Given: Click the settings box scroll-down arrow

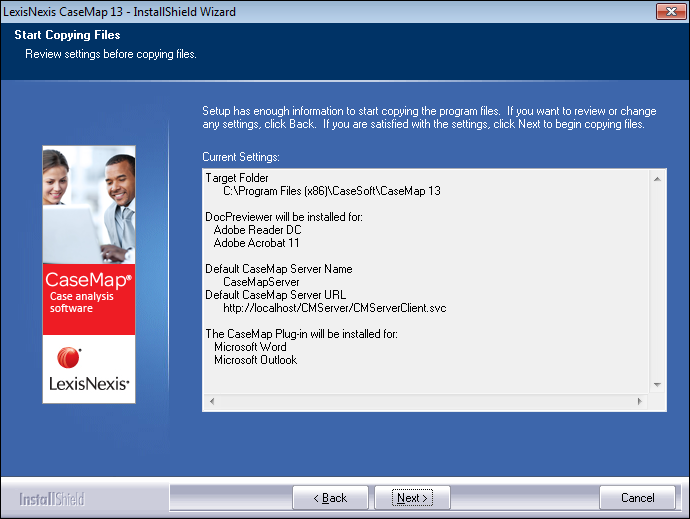Looking at the screenshot, I should click(658, 384).
